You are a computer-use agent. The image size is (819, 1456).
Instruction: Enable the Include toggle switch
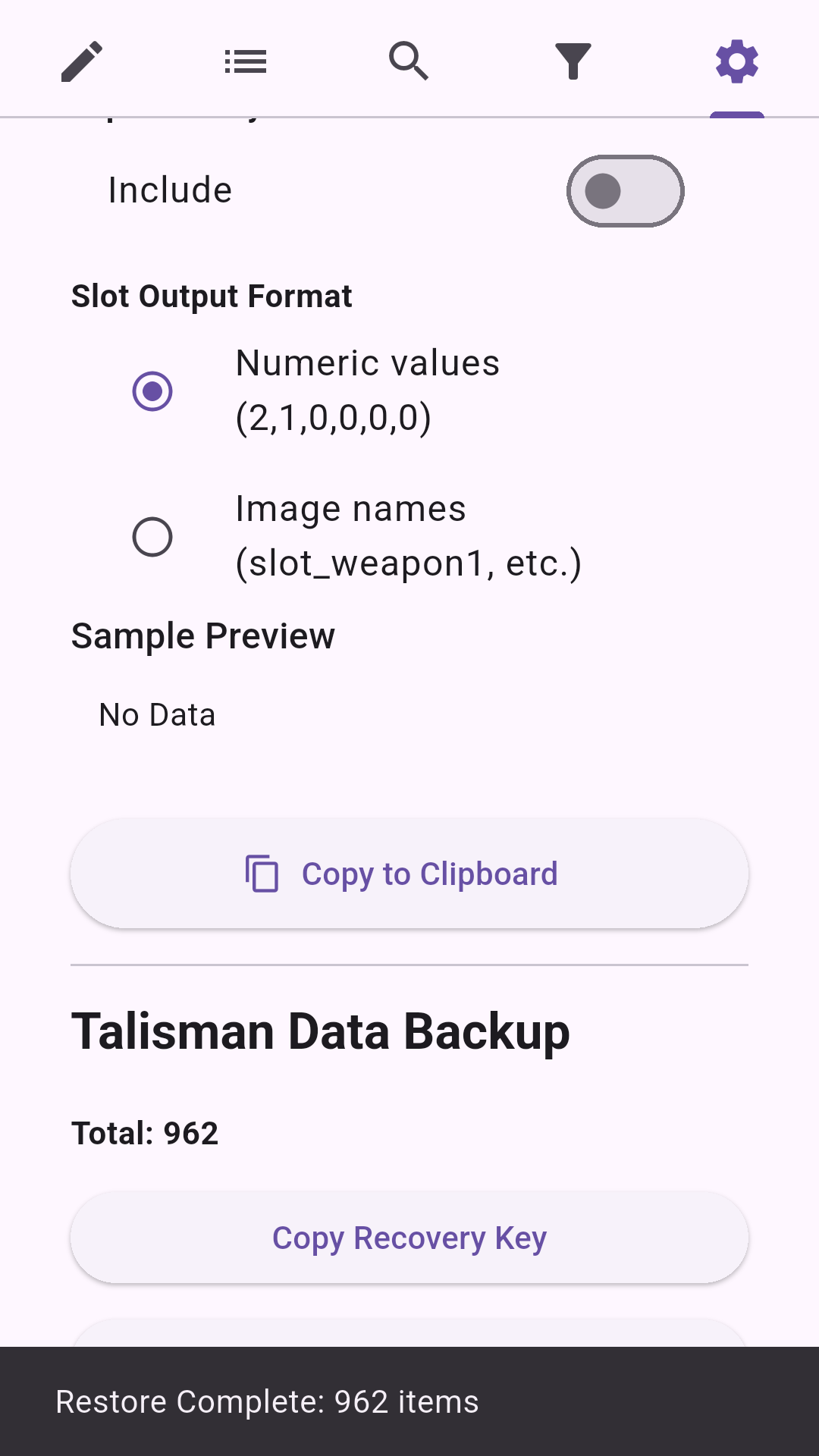tap(625, 190)
